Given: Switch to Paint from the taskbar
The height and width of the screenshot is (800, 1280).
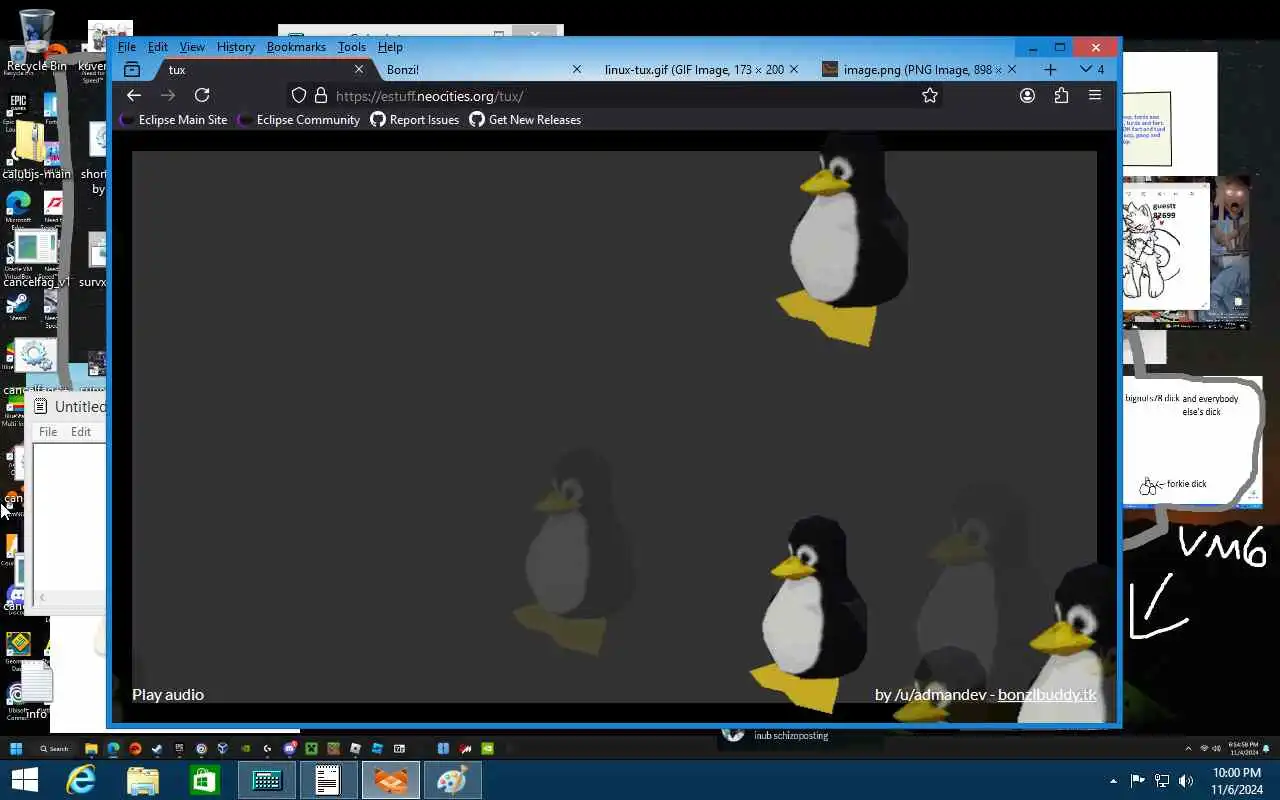Looking at the screenshot, I should click(x=452, y=780).
